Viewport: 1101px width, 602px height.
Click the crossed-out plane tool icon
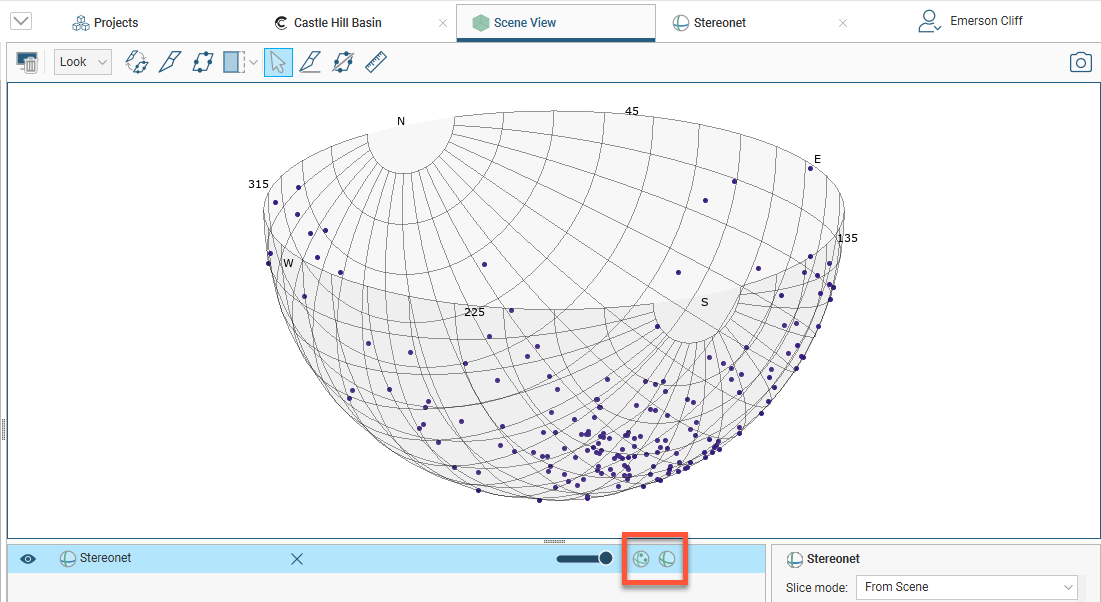[343, 62]
